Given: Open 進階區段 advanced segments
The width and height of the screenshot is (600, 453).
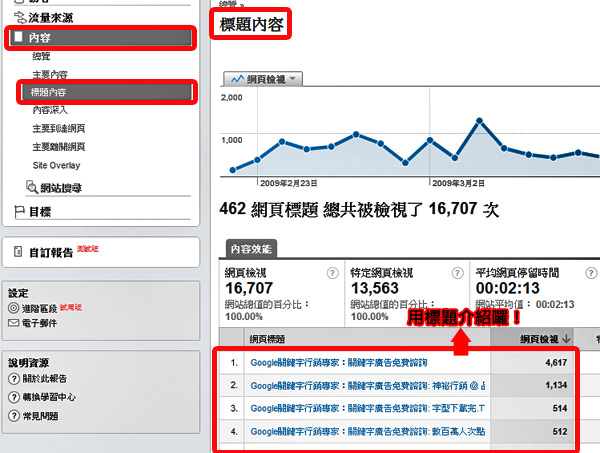Looking at the screenshot, I should point(39,308).
